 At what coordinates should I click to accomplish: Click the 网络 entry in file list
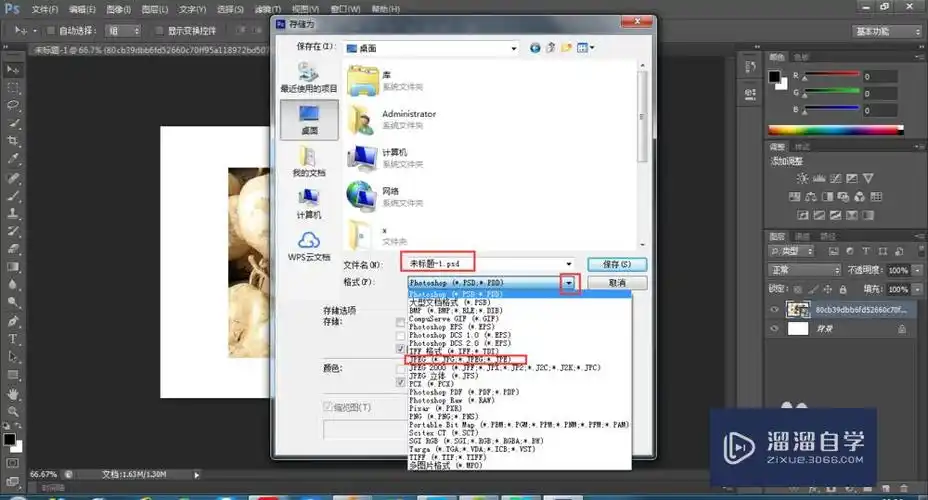(x=385, y=196)
